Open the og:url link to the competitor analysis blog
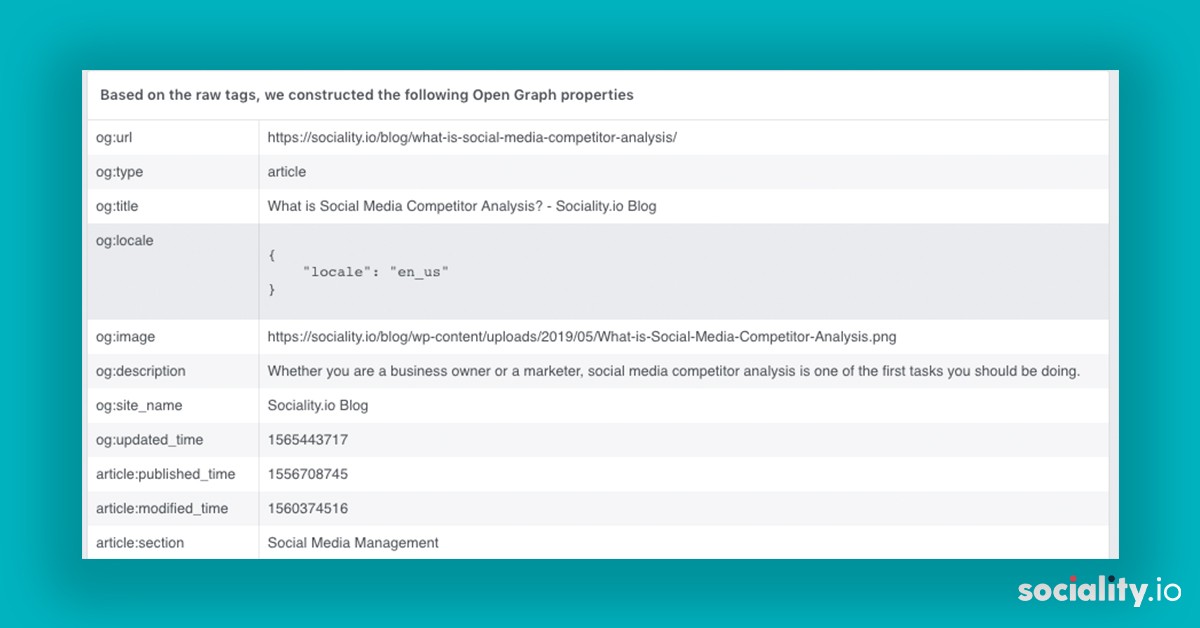 pyautogui.click(x=470, y=137)
